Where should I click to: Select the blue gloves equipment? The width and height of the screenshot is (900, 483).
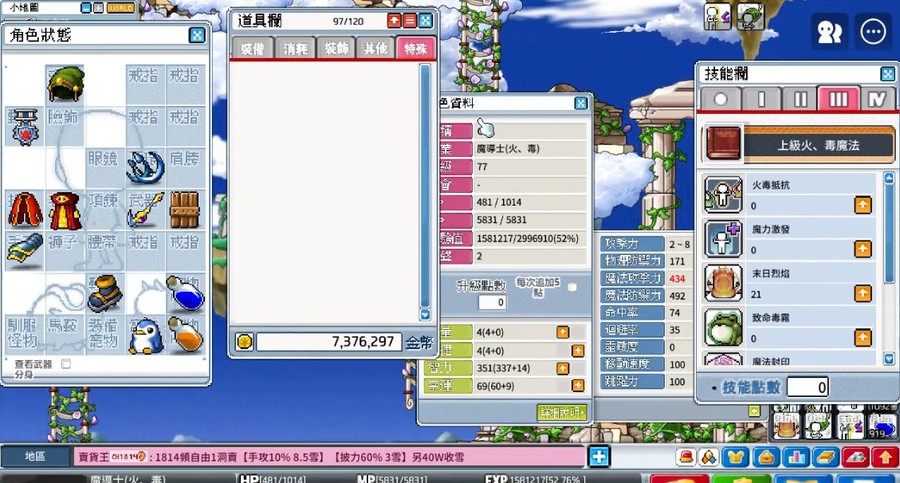(x=25, y=250)
